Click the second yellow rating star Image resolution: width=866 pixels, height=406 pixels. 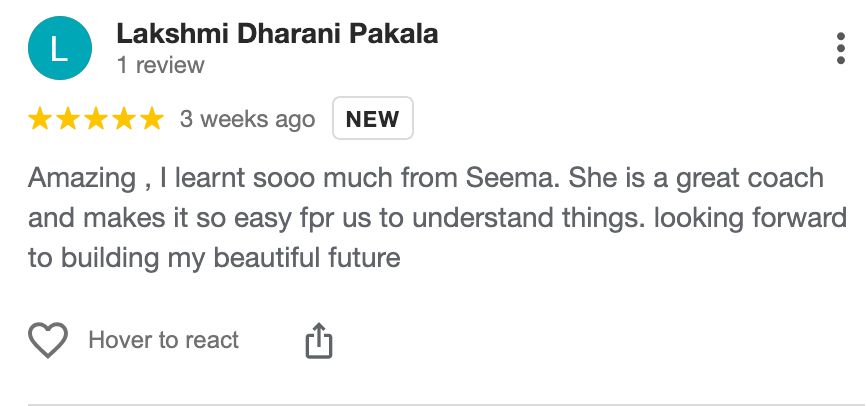[69, 120]
